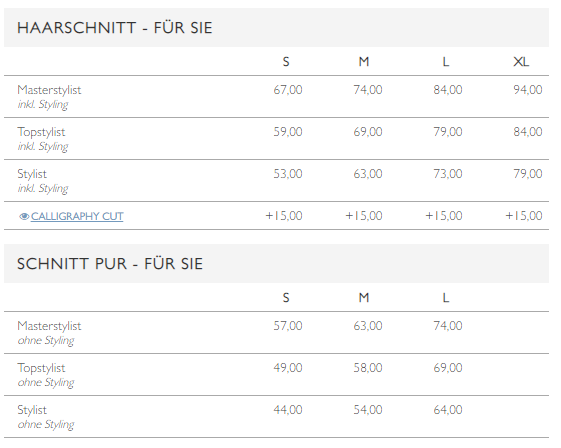Image resolution: width=561 pixels, height=448 pixels.
Task: Click the Stylist L price 73,00
Action: point(448,174)
